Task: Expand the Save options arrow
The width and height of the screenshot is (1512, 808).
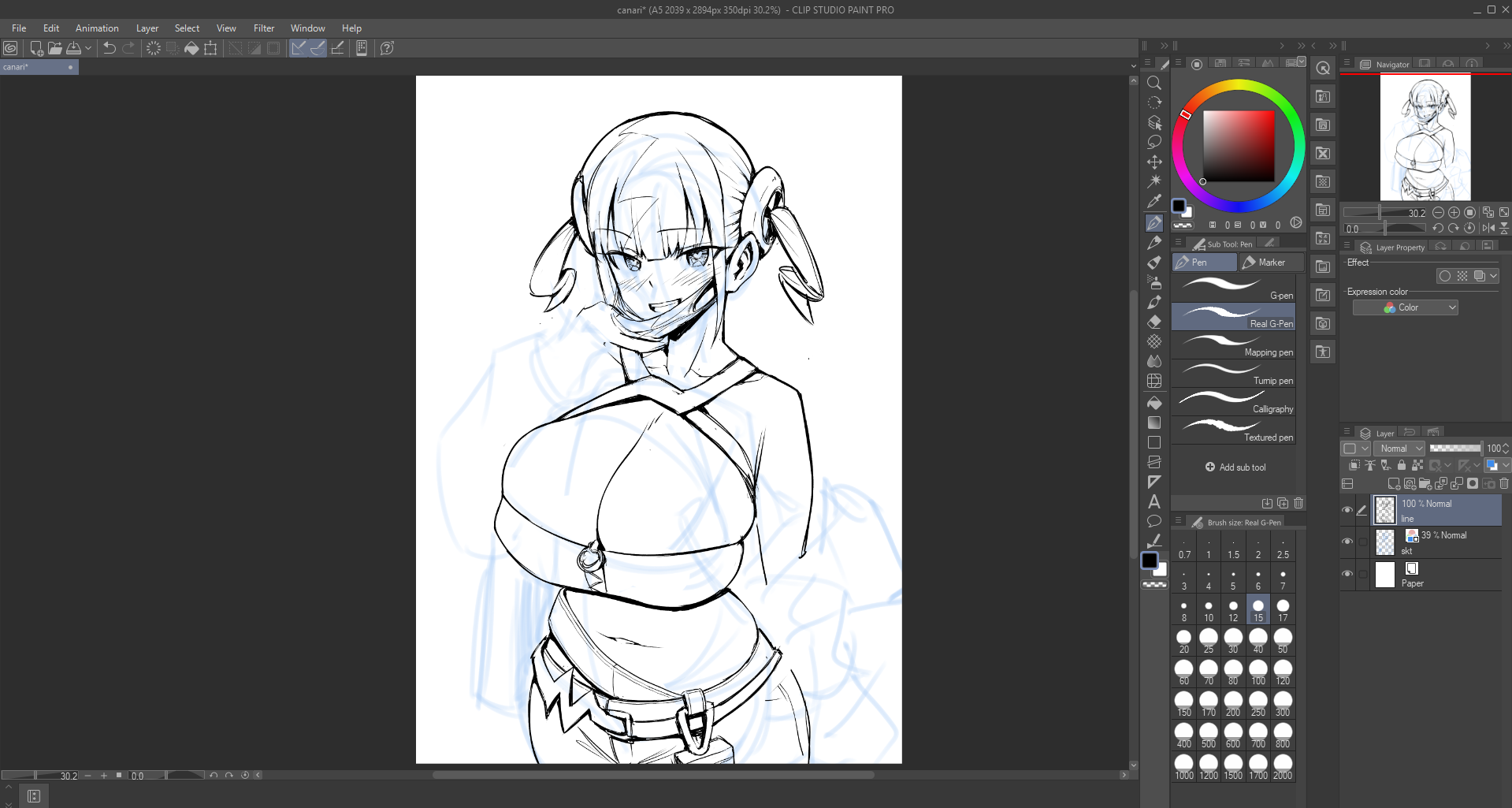Action: 88,48
